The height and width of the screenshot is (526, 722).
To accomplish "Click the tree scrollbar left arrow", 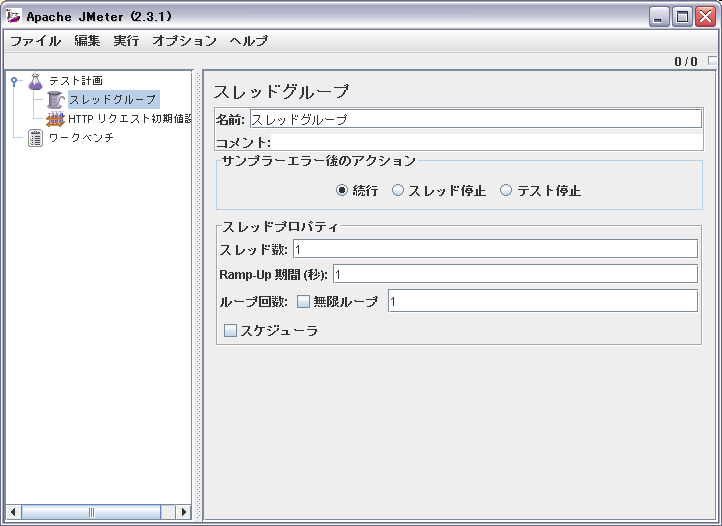I will coord(13,512).
